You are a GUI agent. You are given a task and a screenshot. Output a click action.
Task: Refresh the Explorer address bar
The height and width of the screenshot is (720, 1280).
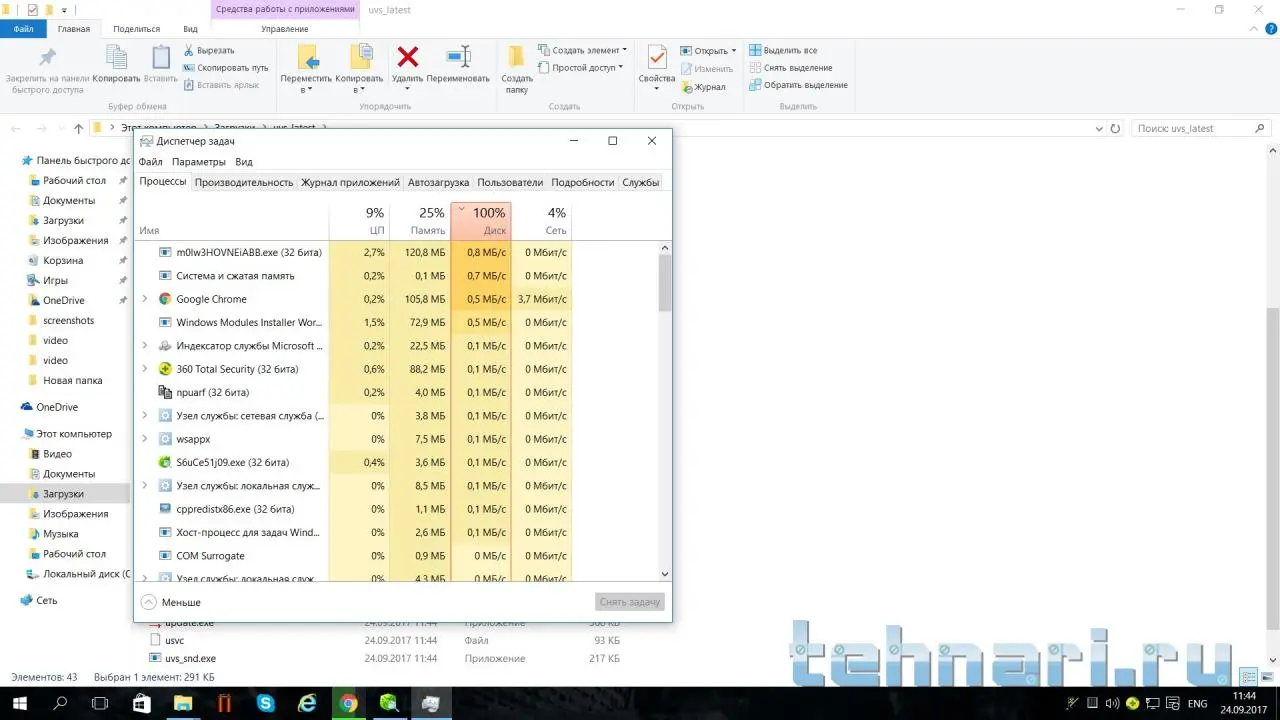point(1116,129)
